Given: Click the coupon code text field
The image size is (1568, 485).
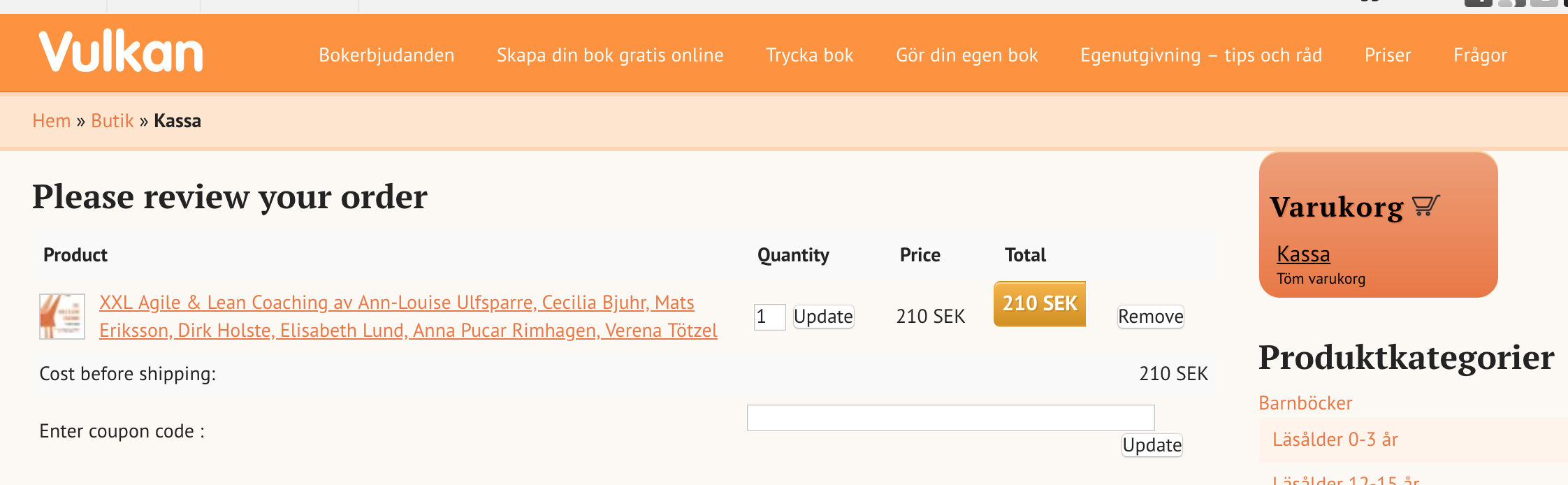Looking at the screenshot, I should point(950,418).
